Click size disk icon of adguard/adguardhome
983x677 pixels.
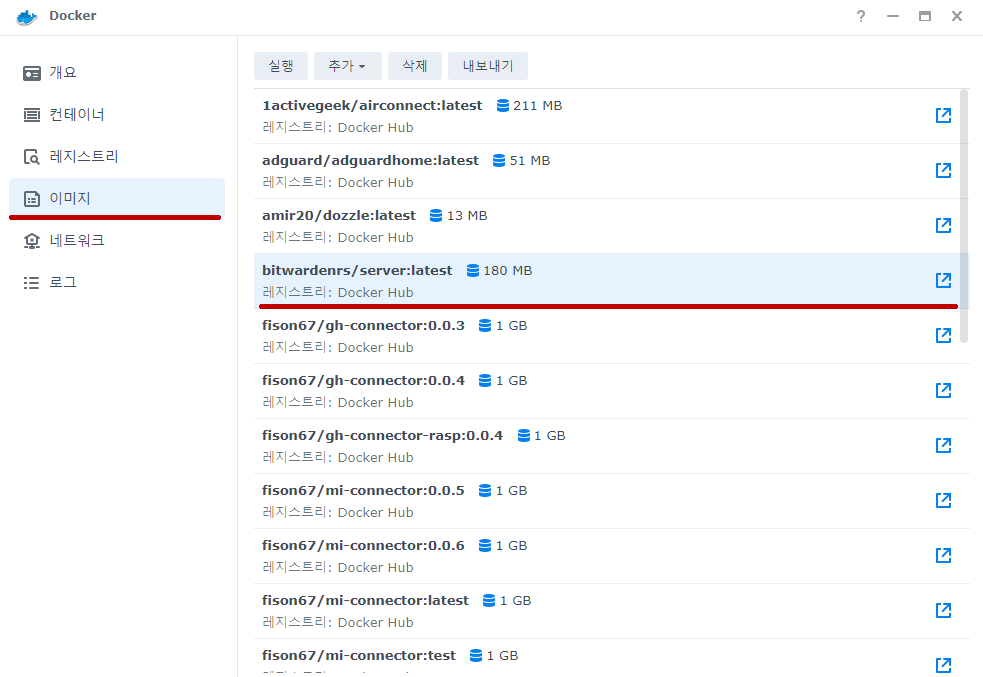point(499,160)
